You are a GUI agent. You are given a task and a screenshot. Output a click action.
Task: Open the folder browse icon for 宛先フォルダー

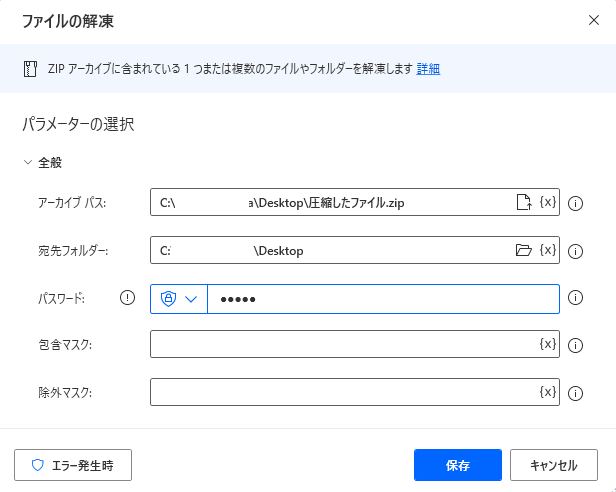(524, 250)
